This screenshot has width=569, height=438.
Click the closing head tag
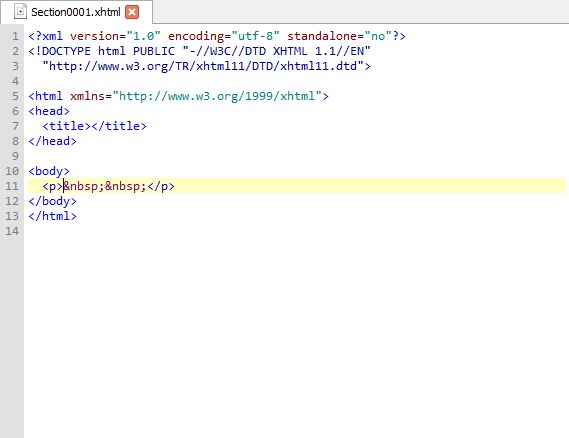point(53,141)
